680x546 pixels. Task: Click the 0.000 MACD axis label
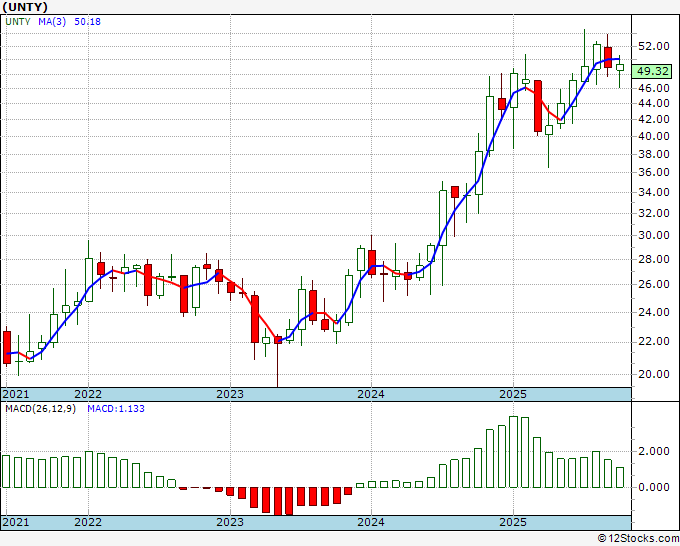[653, 488]
